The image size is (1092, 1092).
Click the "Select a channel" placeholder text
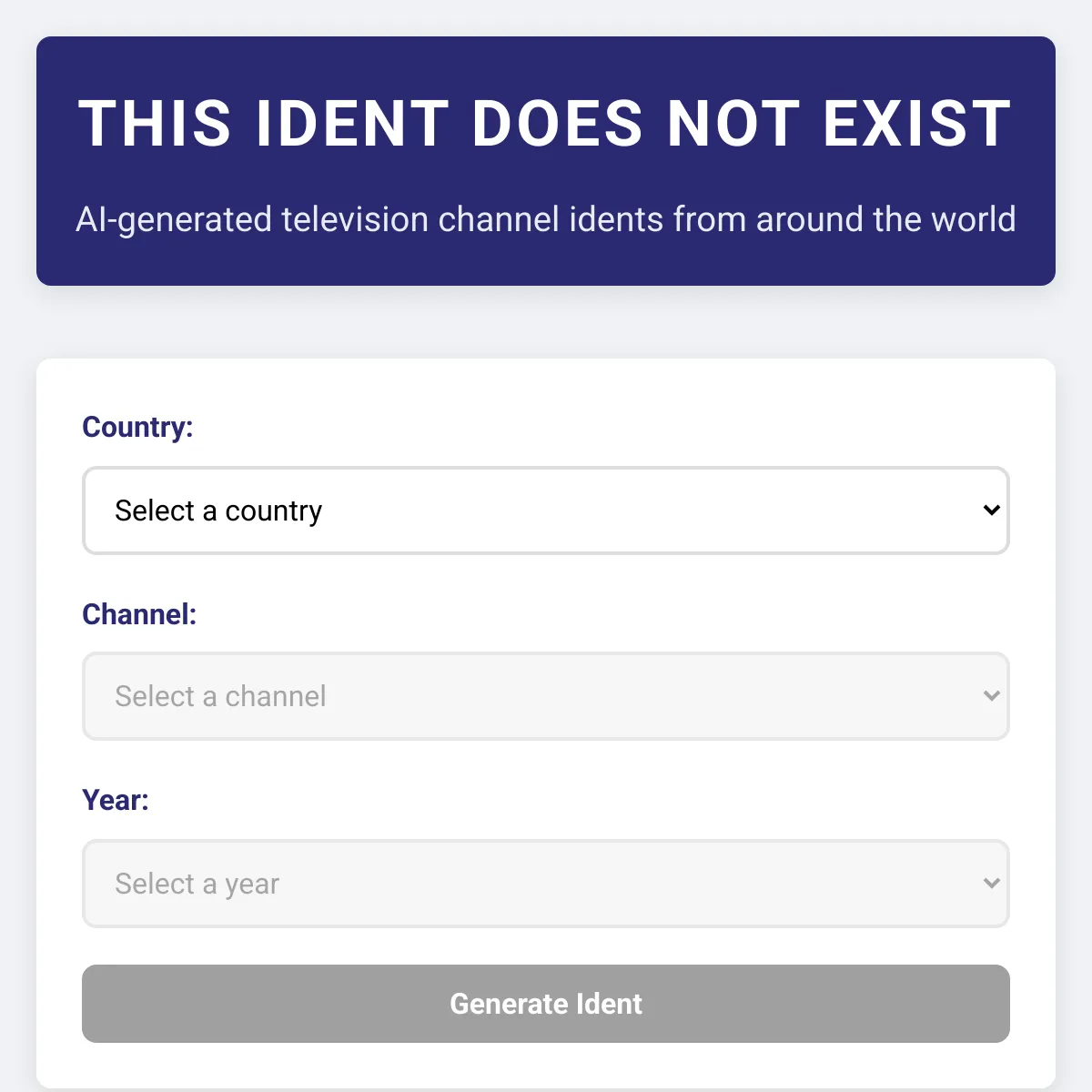220,696
